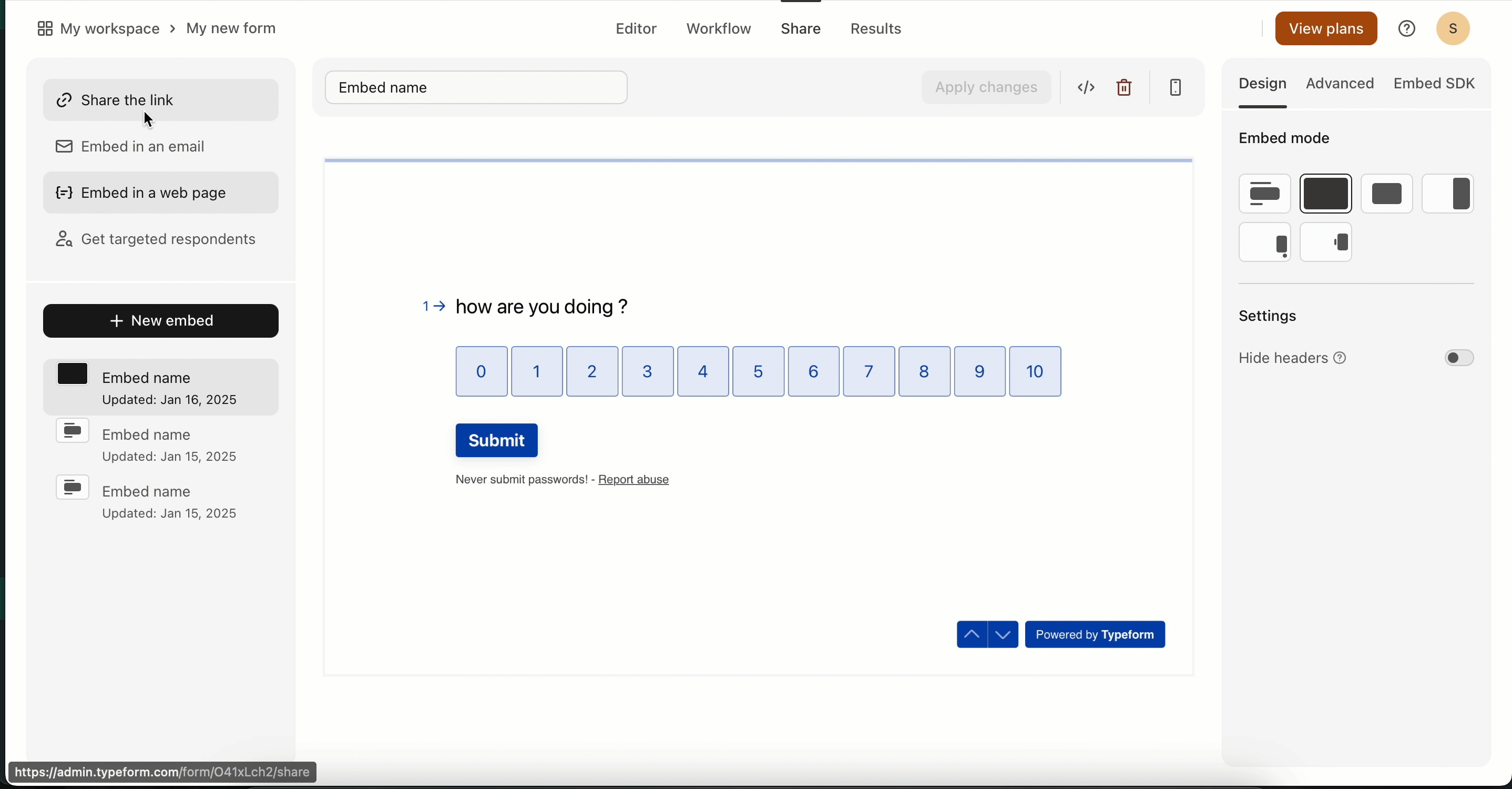Switch to the Design tab

[1263, 85]
